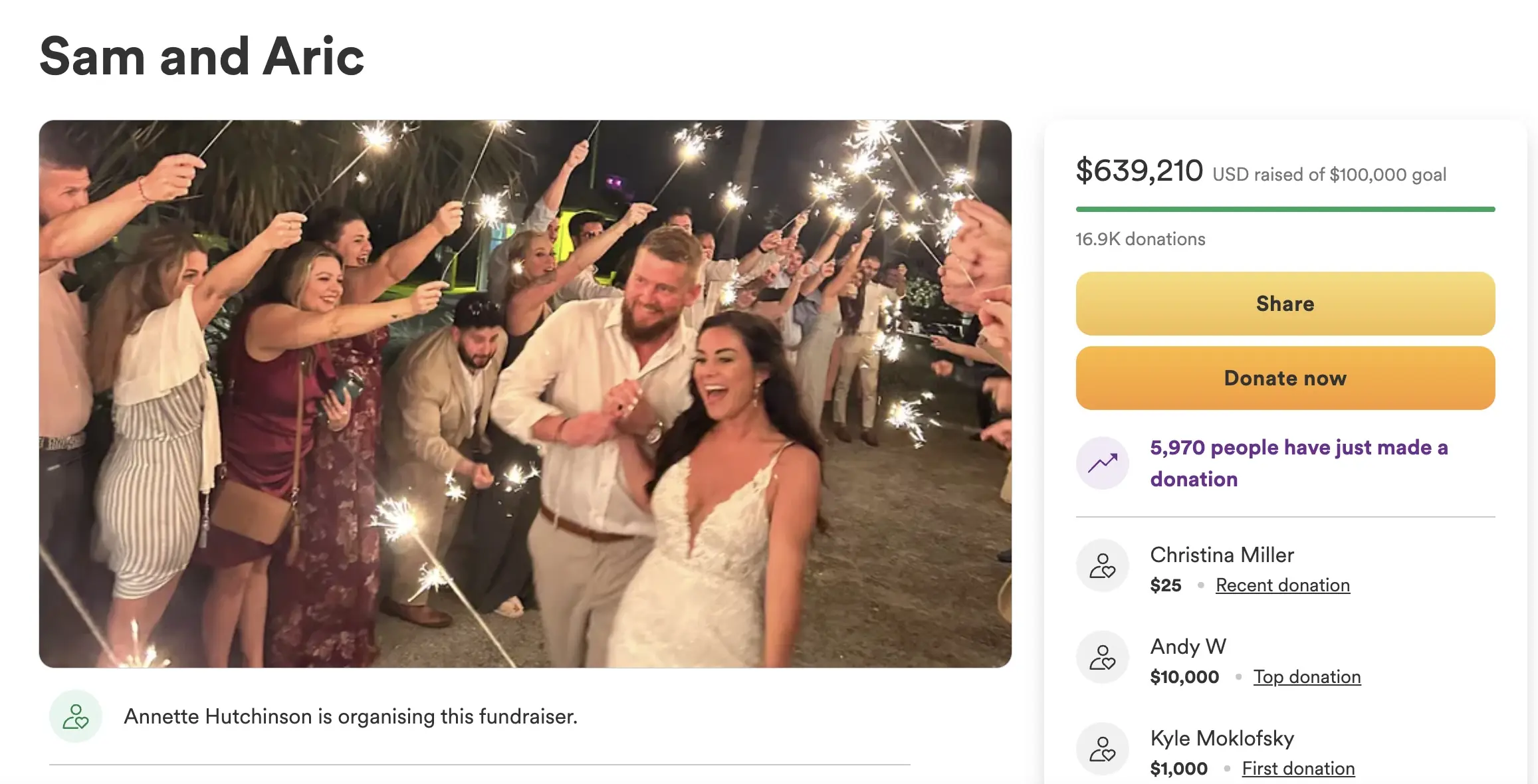Open the wedding sparkler fundraiser photo
The height and width of the screenshot is (784, 1538).
click(525, 393)
